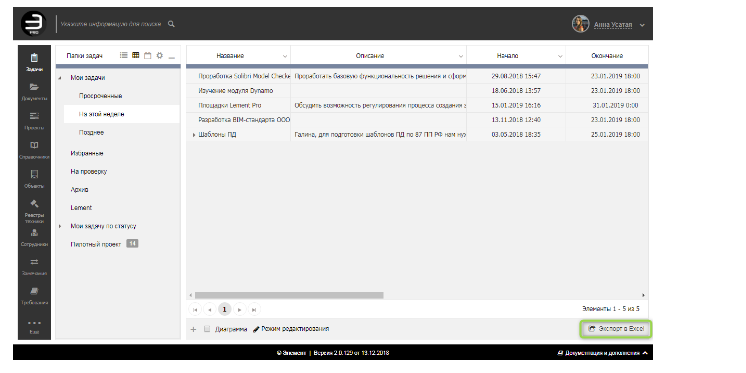Viewport: 746px width, 373px height.
Task: Collapse the Мои задачи tree node
Action: click(59, 78)
